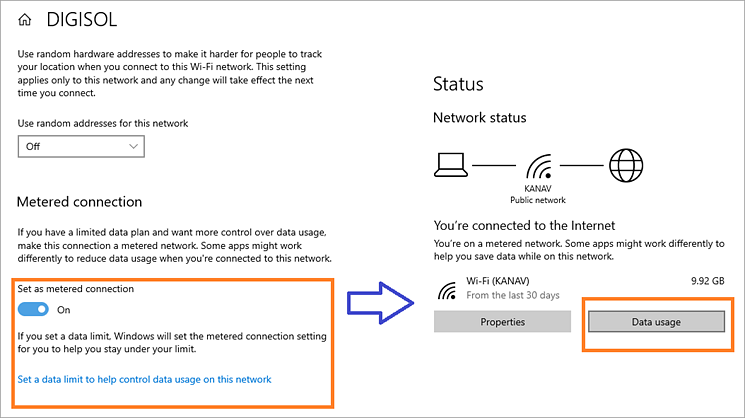Click the Status heading
The height and width of the screenshot is (418, 745).
[458, 84]
